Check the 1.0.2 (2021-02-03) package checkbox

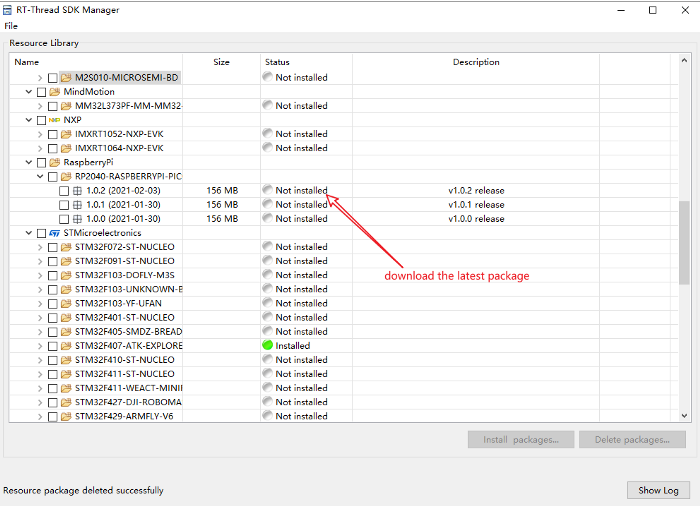64,191
